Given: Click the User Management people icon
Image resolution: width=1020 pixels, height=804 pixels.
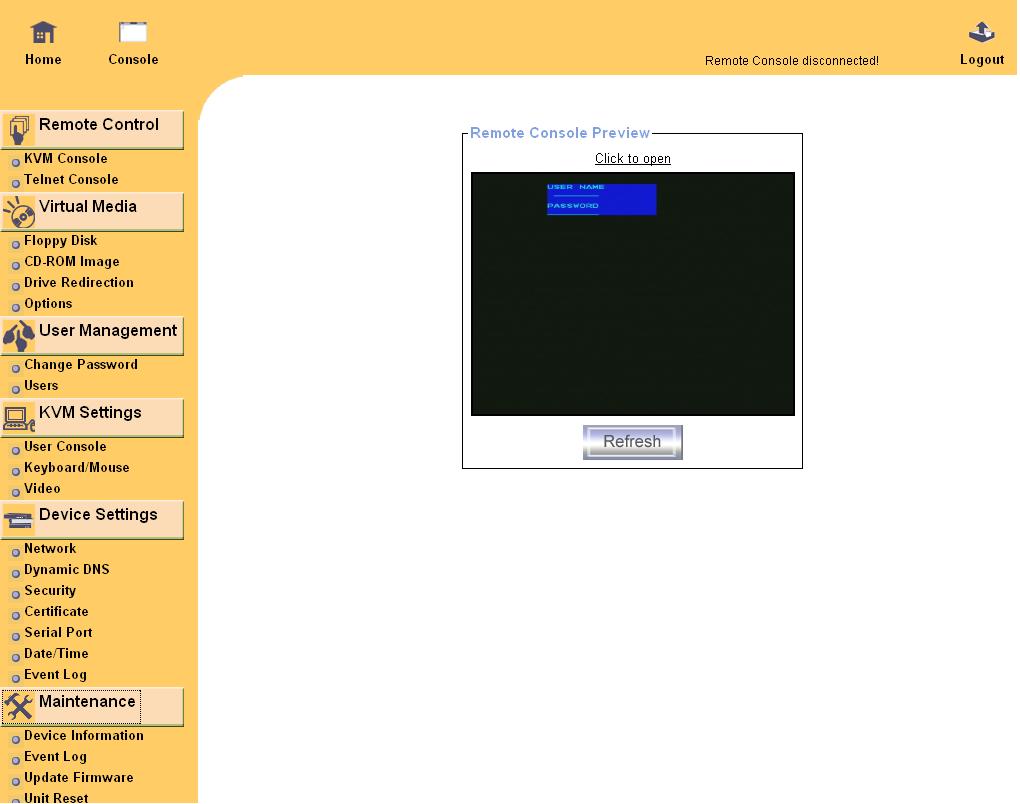Looking at the screenshot, I should (19, 336).
